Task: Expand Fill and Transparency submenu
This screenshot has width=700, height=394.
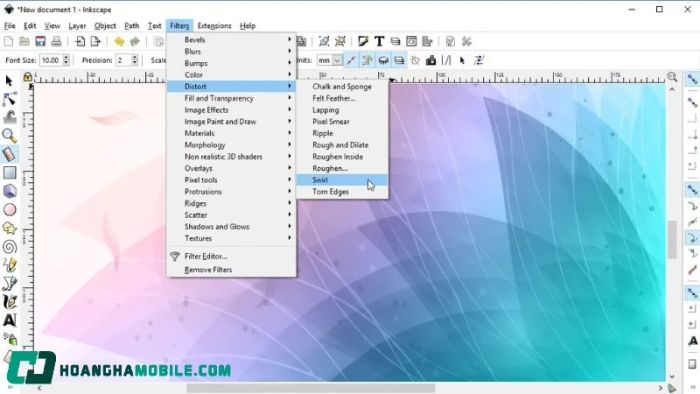Action: 231,98
